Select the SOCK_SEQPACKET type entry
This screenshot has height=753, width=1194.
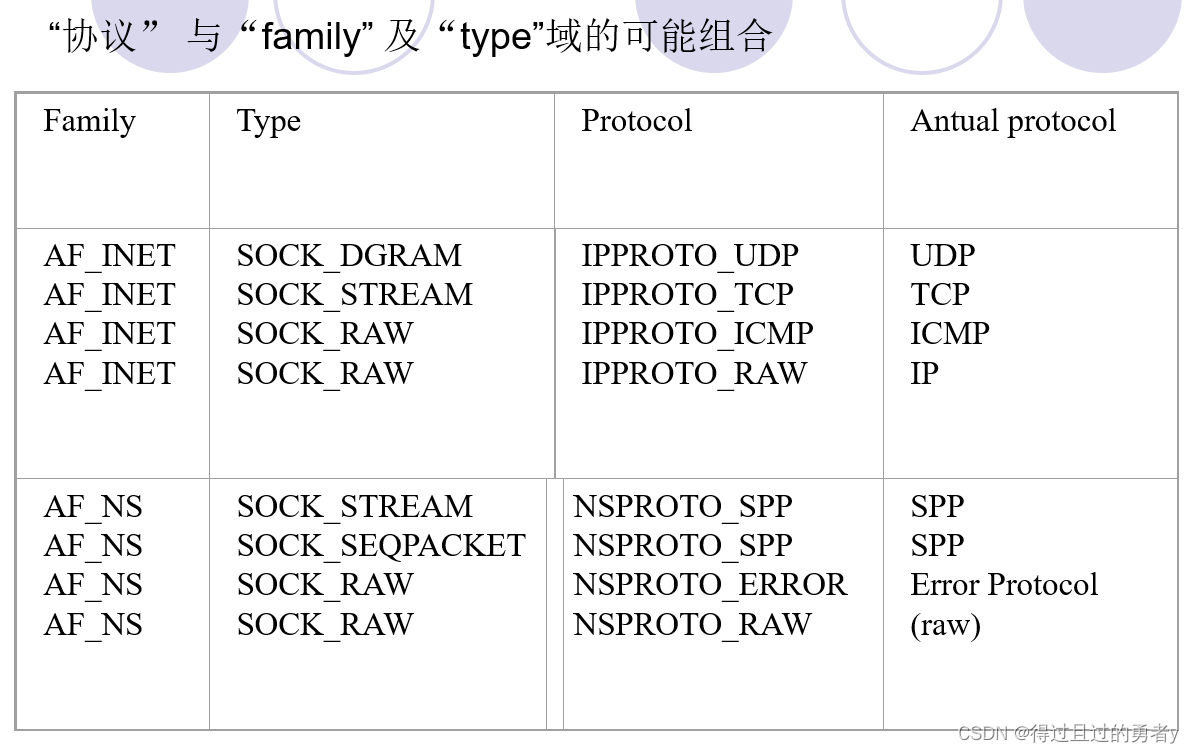pyautogui.click(x=381, y=546)
